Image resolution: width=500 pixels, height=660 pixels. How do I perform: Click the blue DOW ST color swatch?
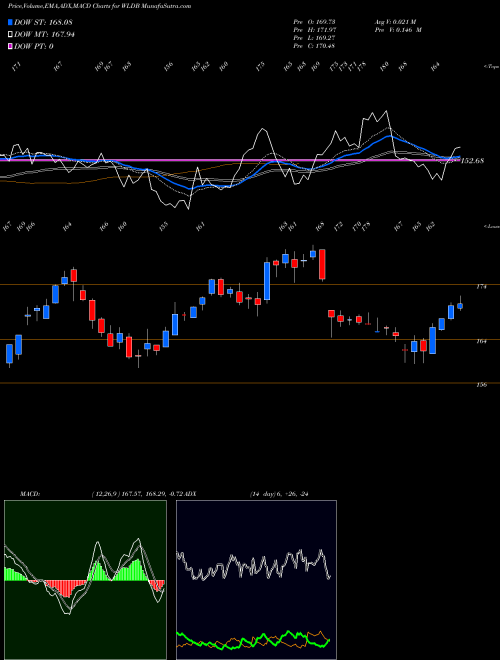10,22
